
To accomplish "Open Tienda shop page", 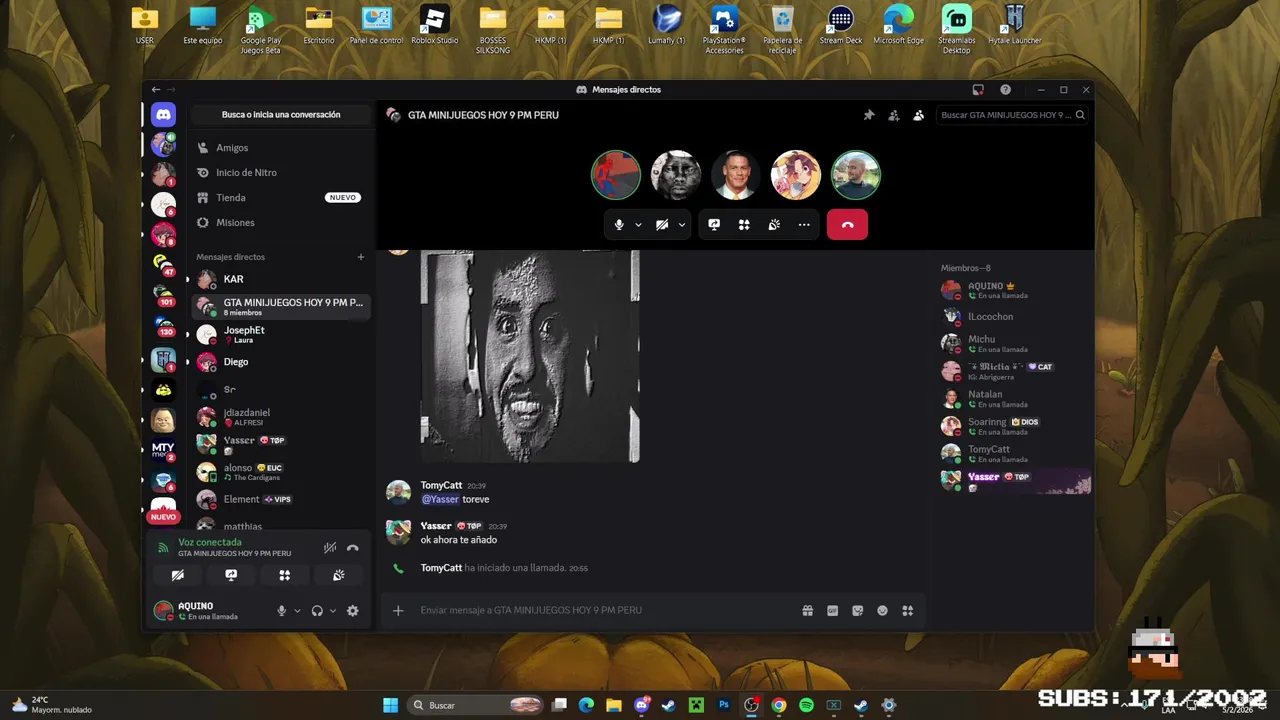I will click(x=279, y=198).
